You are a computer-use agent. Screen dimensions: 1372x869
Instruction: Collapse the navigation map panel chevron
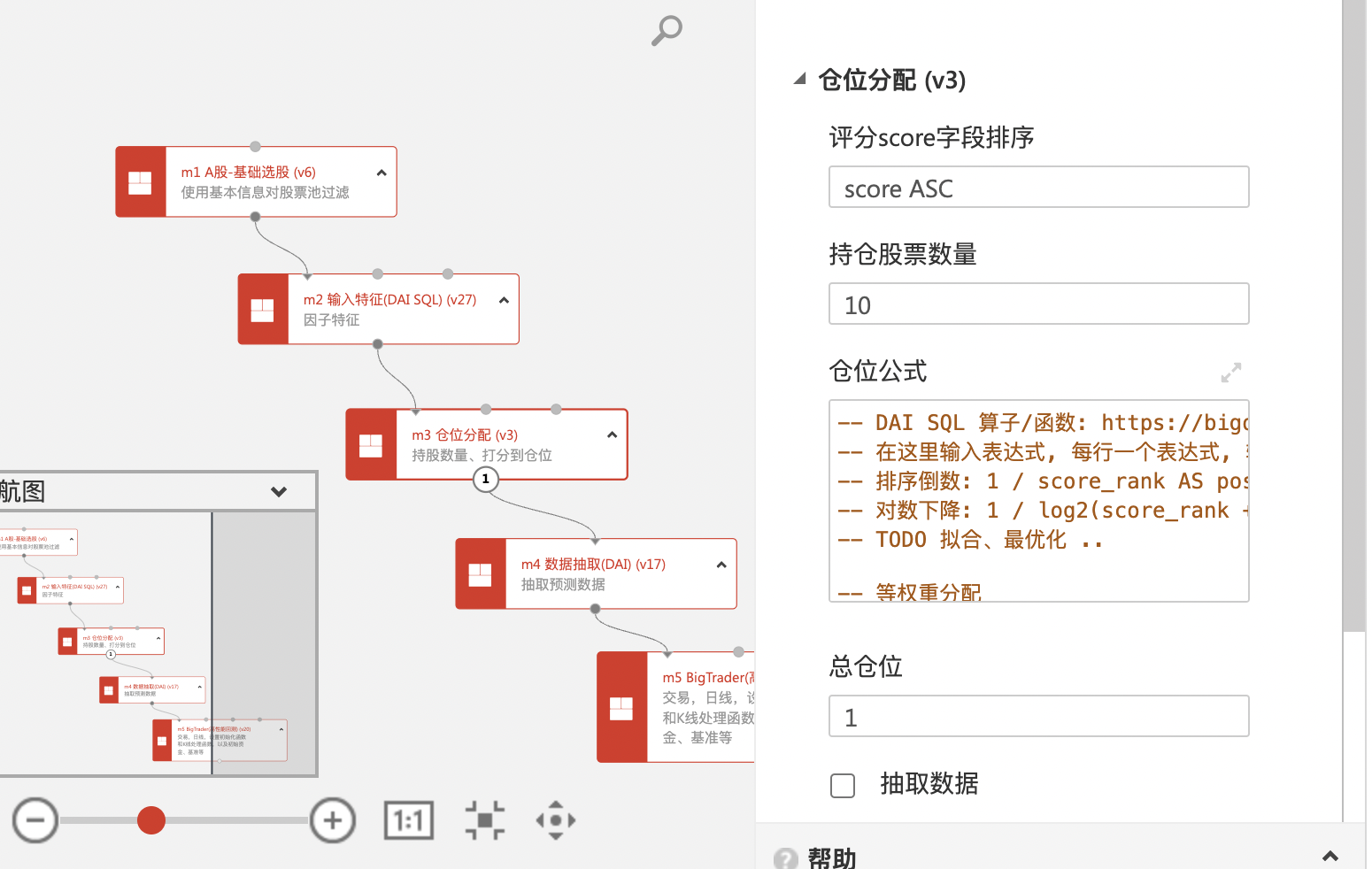279,492
